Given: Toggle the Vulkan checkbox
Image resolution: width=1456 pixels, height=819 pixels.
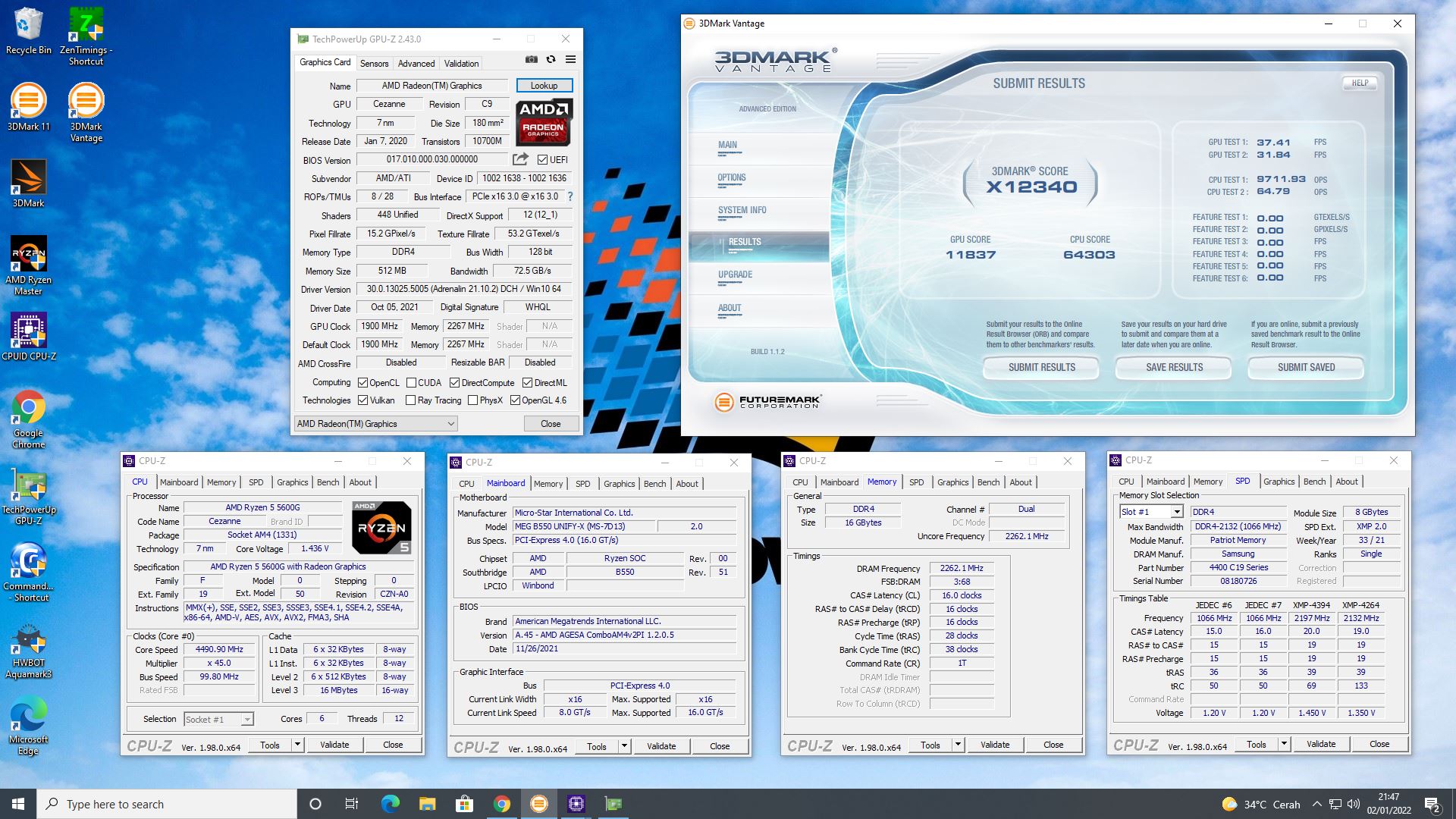Looking at the screenshot, I should coord(362,400).
